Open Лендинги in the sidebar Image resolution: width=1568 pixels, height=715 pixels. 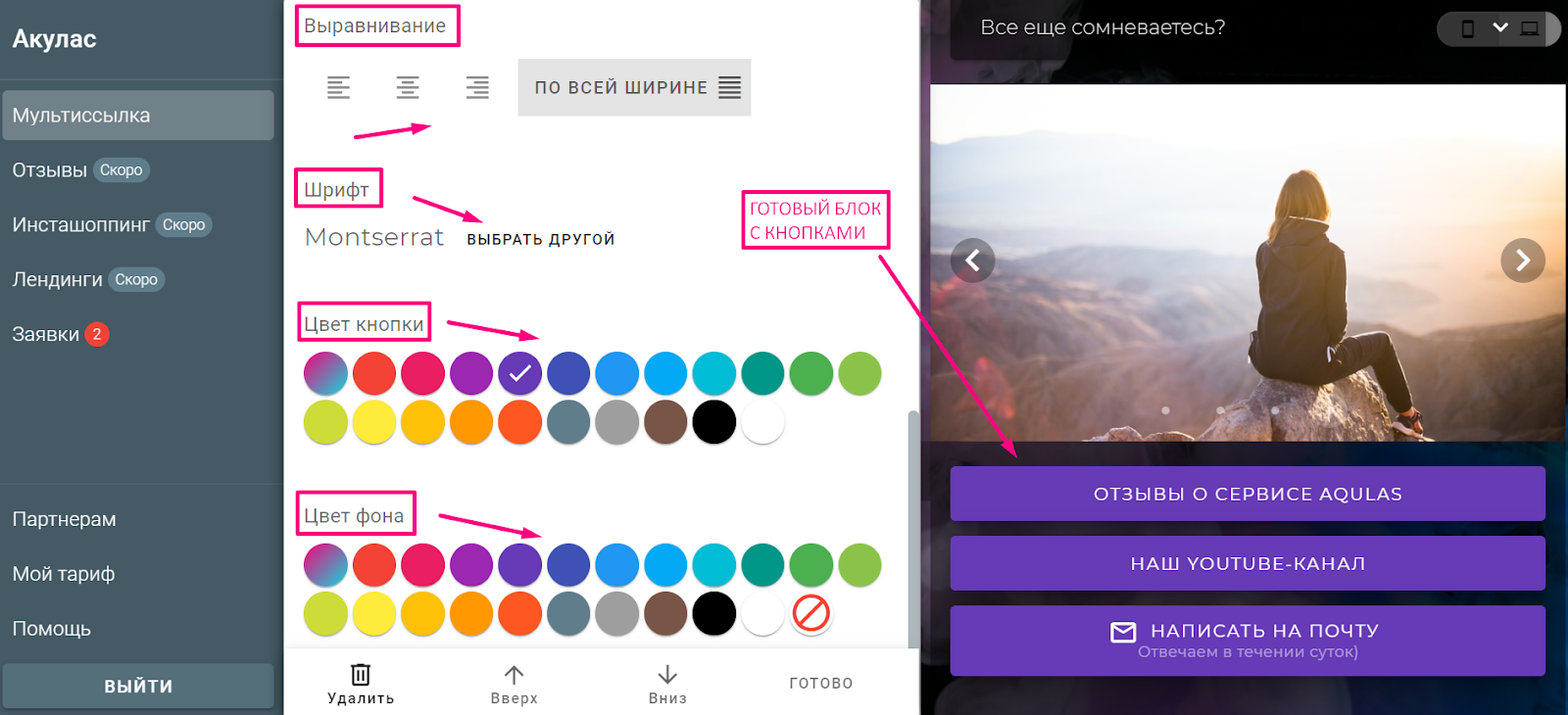coord(57,280)
